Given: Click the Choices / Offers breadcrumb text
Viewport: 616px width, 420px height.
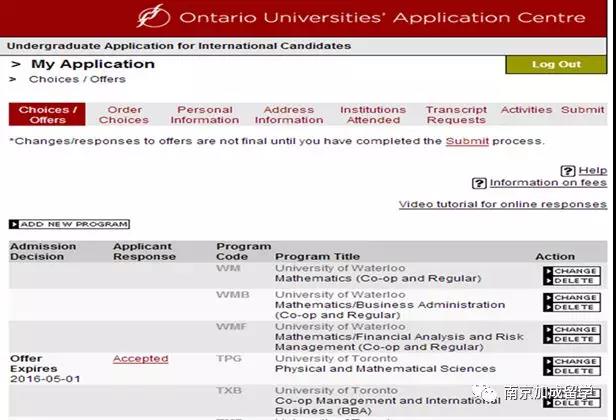Looking at the screenshot, I should (x=77, y=79).
